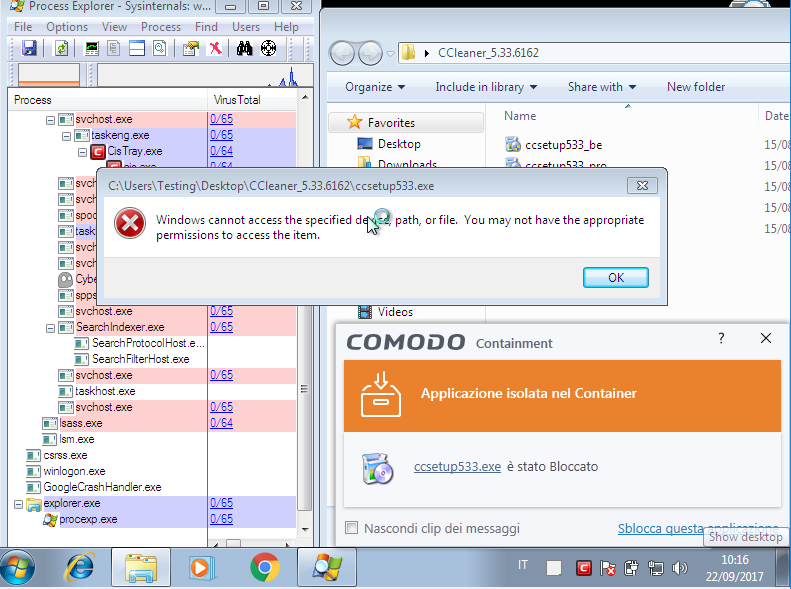Select the SearchFilterHost.exe process
This screenshot has width=791, height=589.
pyautogui.click(x=152, y=359)
